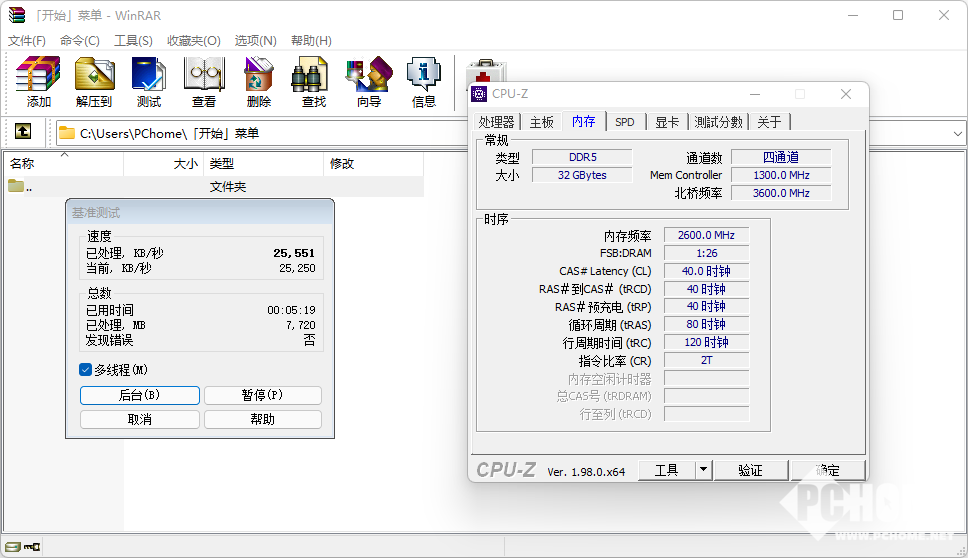Screen dimensions: 968x558
Task: Click the 四通道 channel value
Action: tap(781, 157)
